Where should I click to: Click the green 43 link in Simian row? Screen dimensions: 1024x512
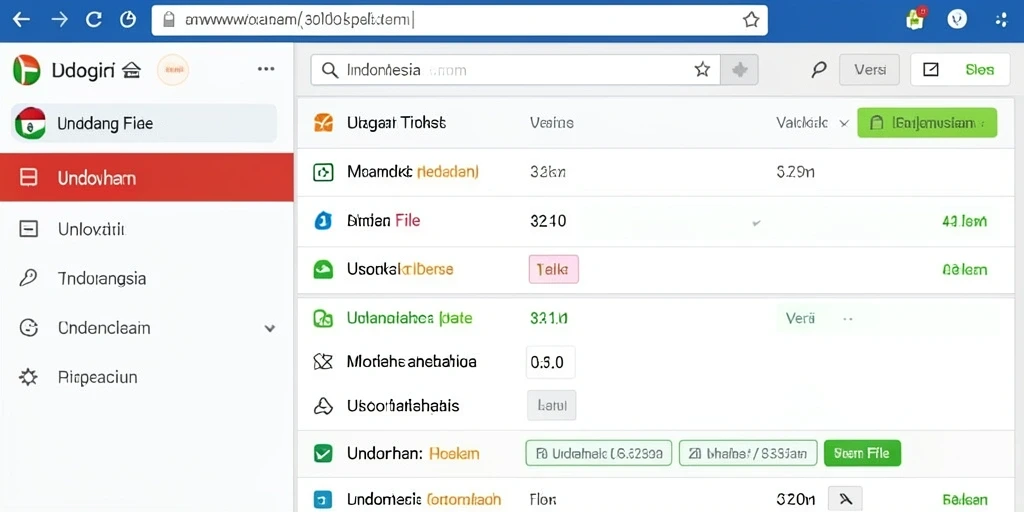tap(965, 221)
